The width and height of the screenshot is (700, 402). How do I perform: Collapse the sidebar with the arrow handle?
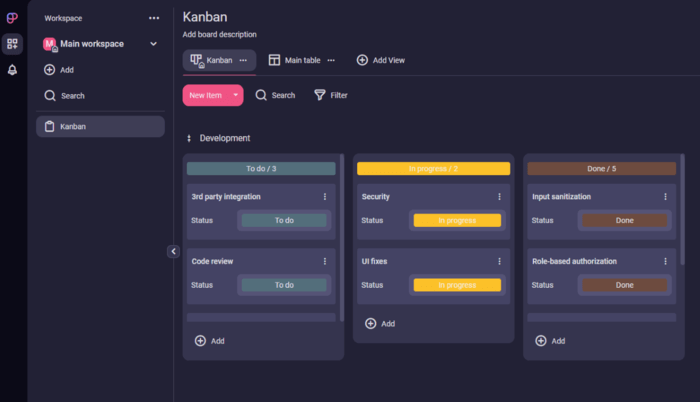[173, 252]
